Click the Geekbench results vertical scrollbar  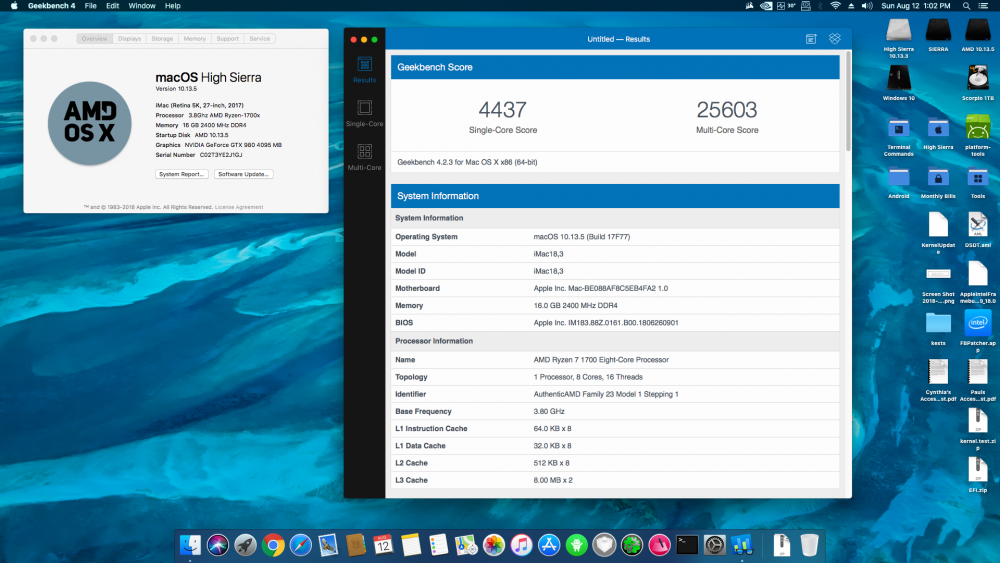tap(848, 102)
